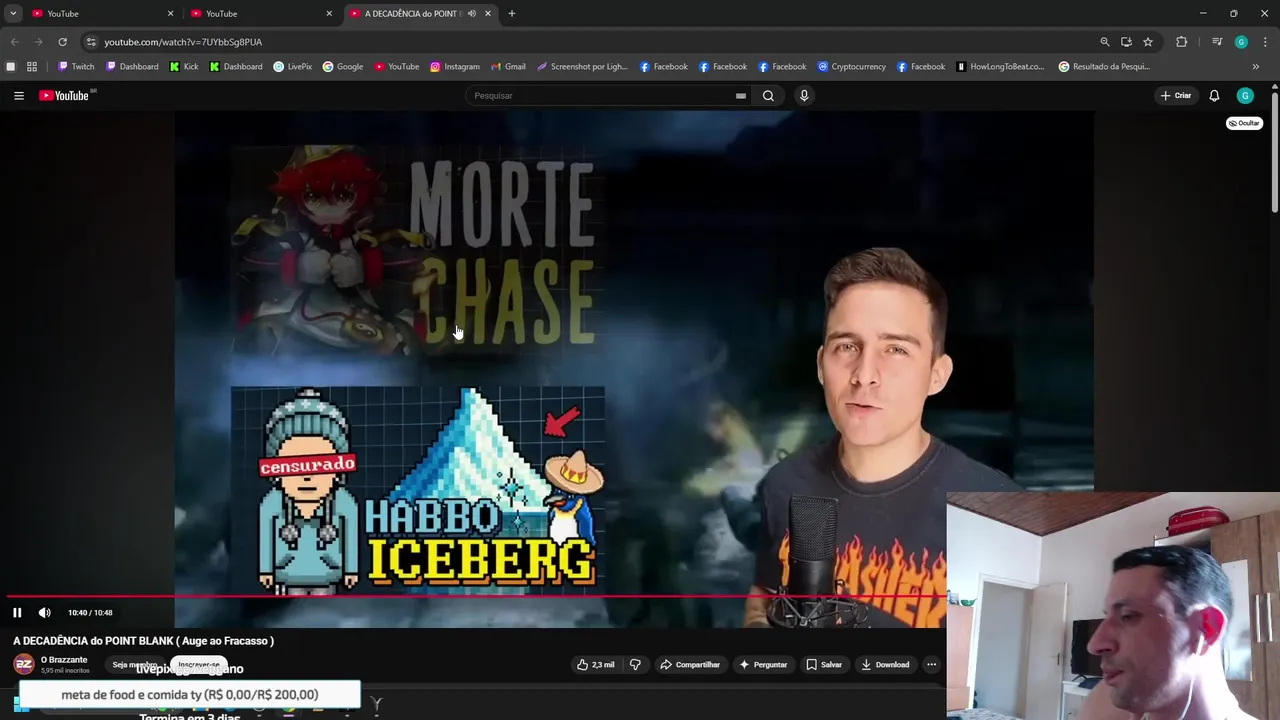Open site information icon in address bar
The image size is (1280, 720).
click(91, 42)
